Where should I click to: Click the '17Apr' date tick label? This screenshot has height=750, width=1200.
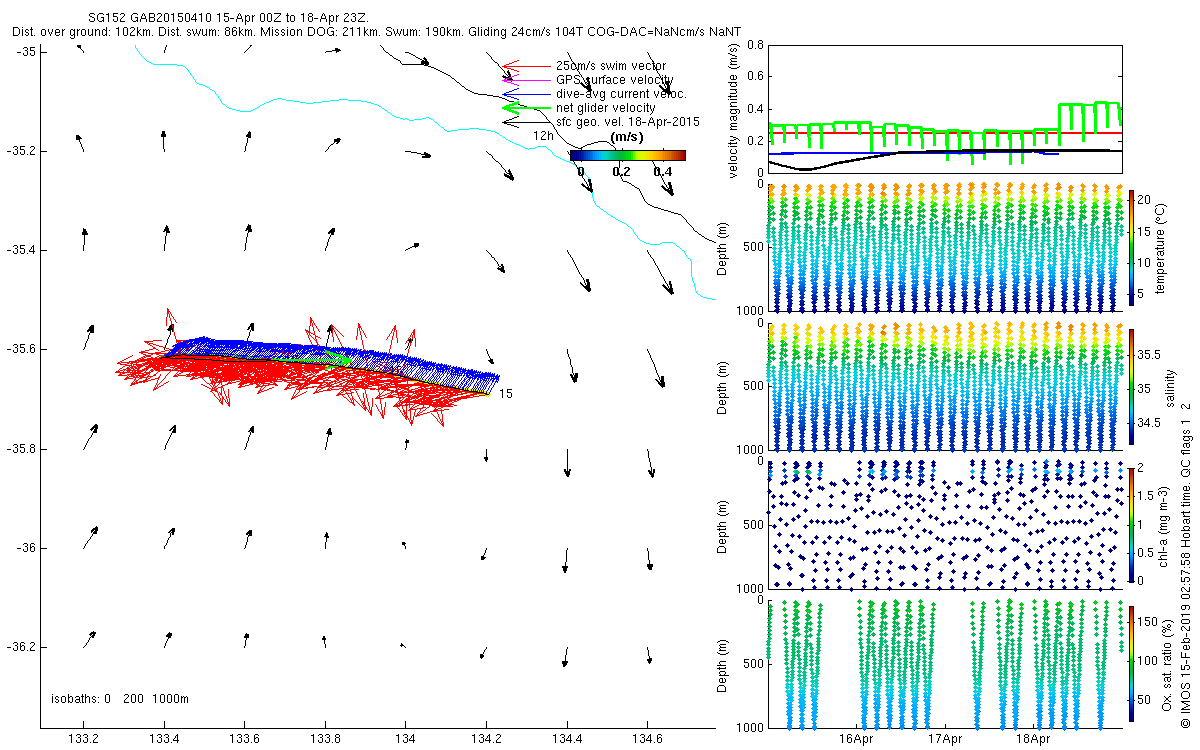[945, 741]
